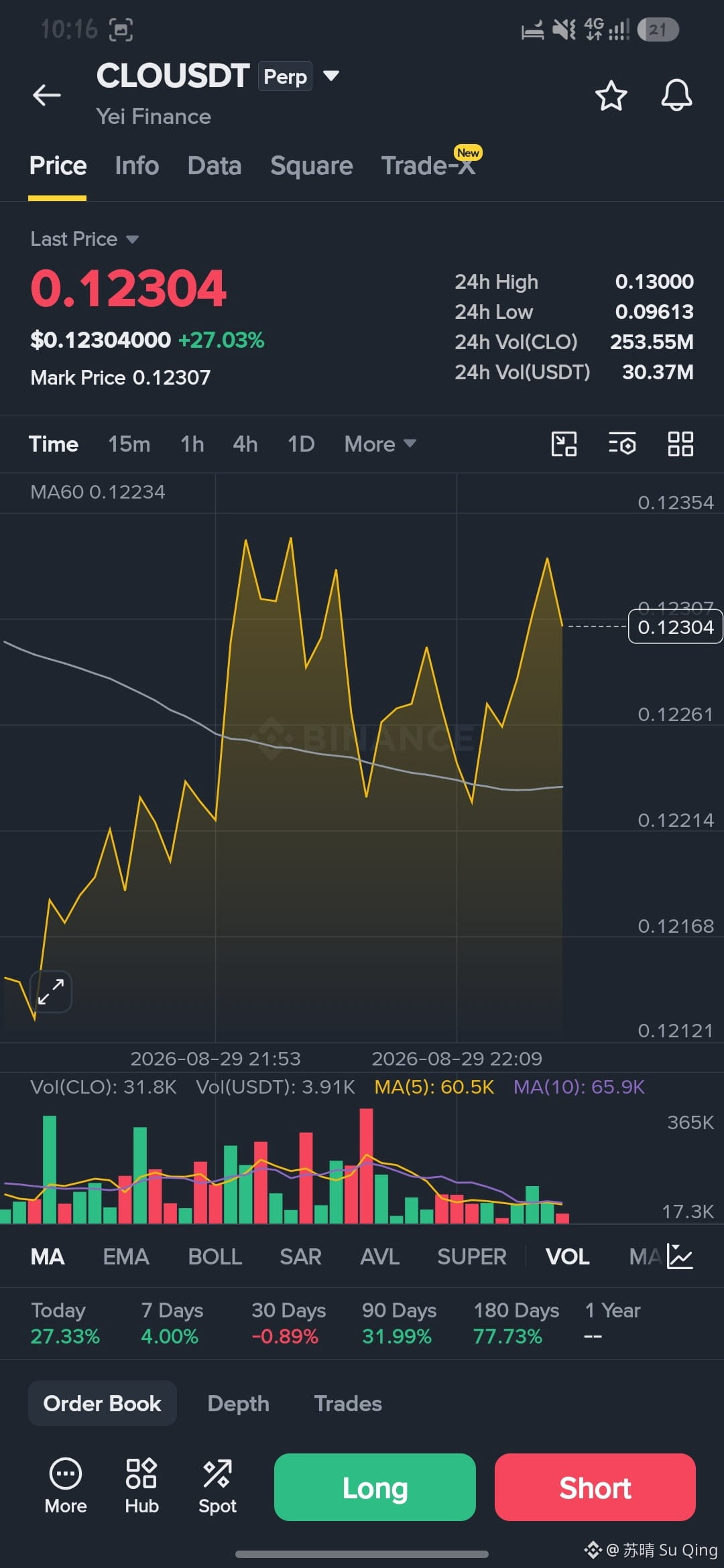Toggle the AVL indicator

[x=380, y=1257]
